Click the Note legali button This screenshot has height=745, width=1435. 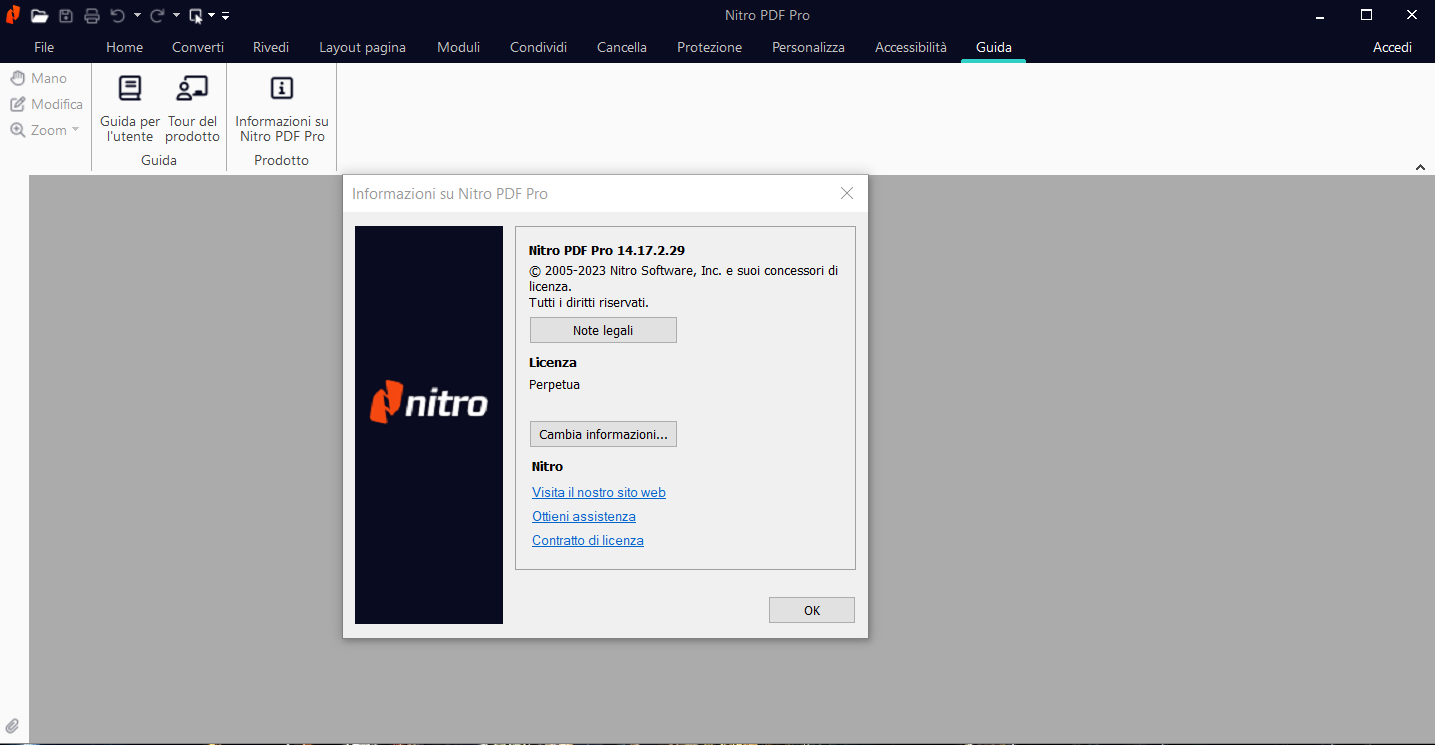click(x=603, y=330)
